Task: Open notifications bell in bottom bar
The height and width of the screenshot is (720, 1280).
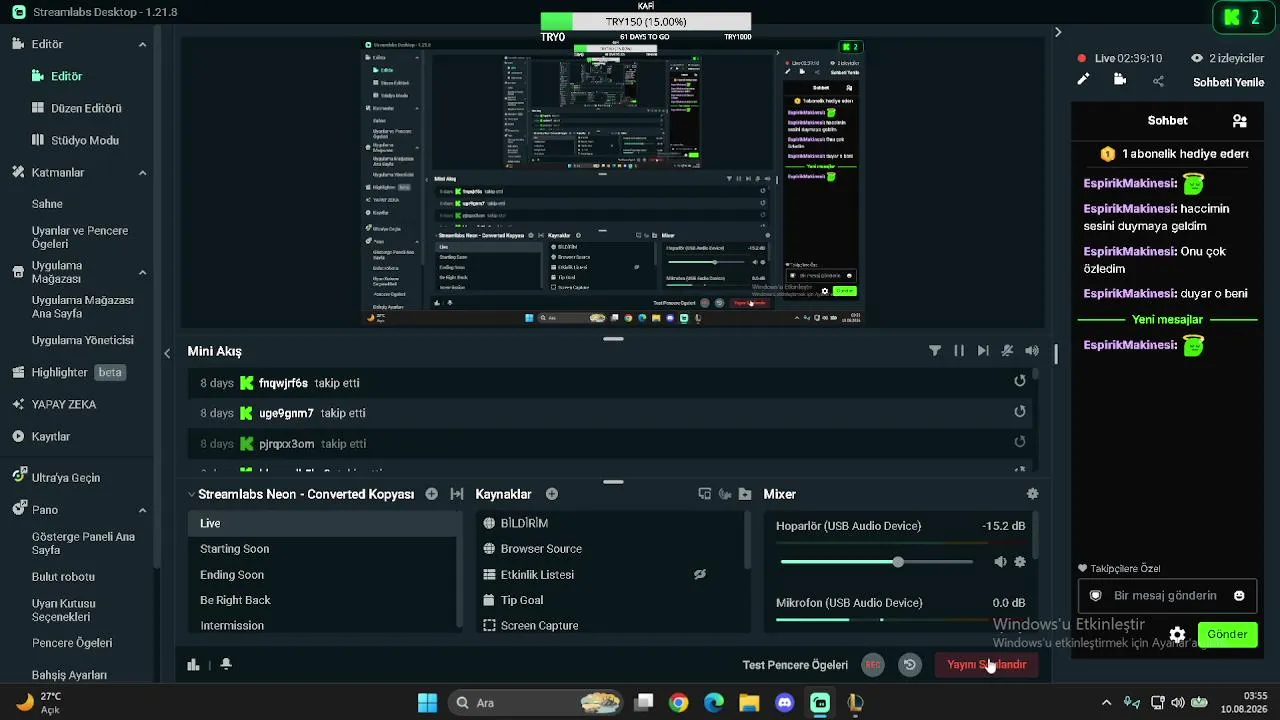Action: [x=226, y=664]
